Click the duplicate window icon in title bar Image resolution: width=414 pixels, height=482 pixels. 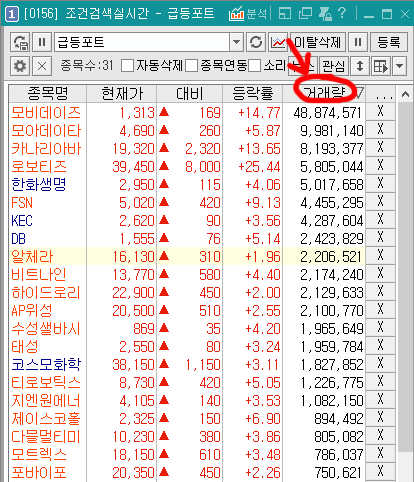pos(305,14)
